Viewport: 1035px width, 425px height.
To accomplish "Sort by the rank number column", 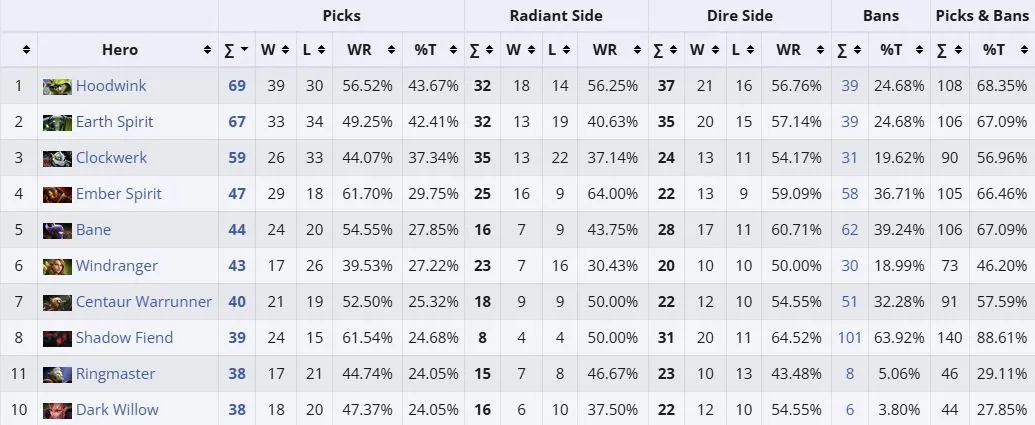I will pyautogui.click(x=19, y=49).
